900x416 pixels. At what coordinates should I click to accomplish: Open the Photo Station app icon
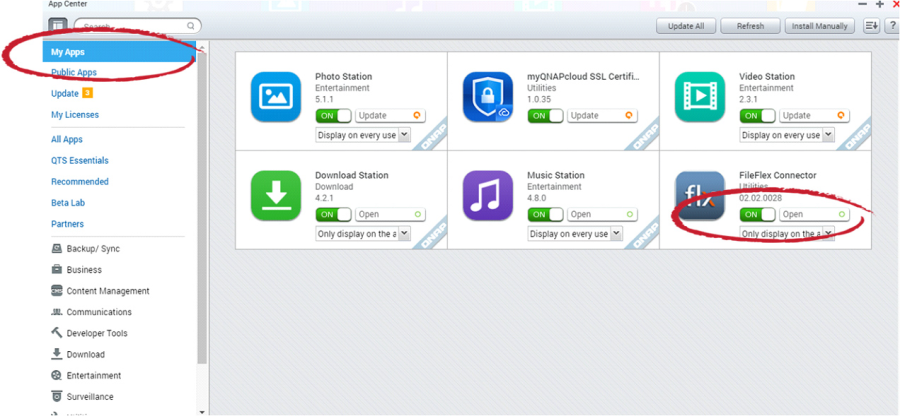(x=276, y=97)
